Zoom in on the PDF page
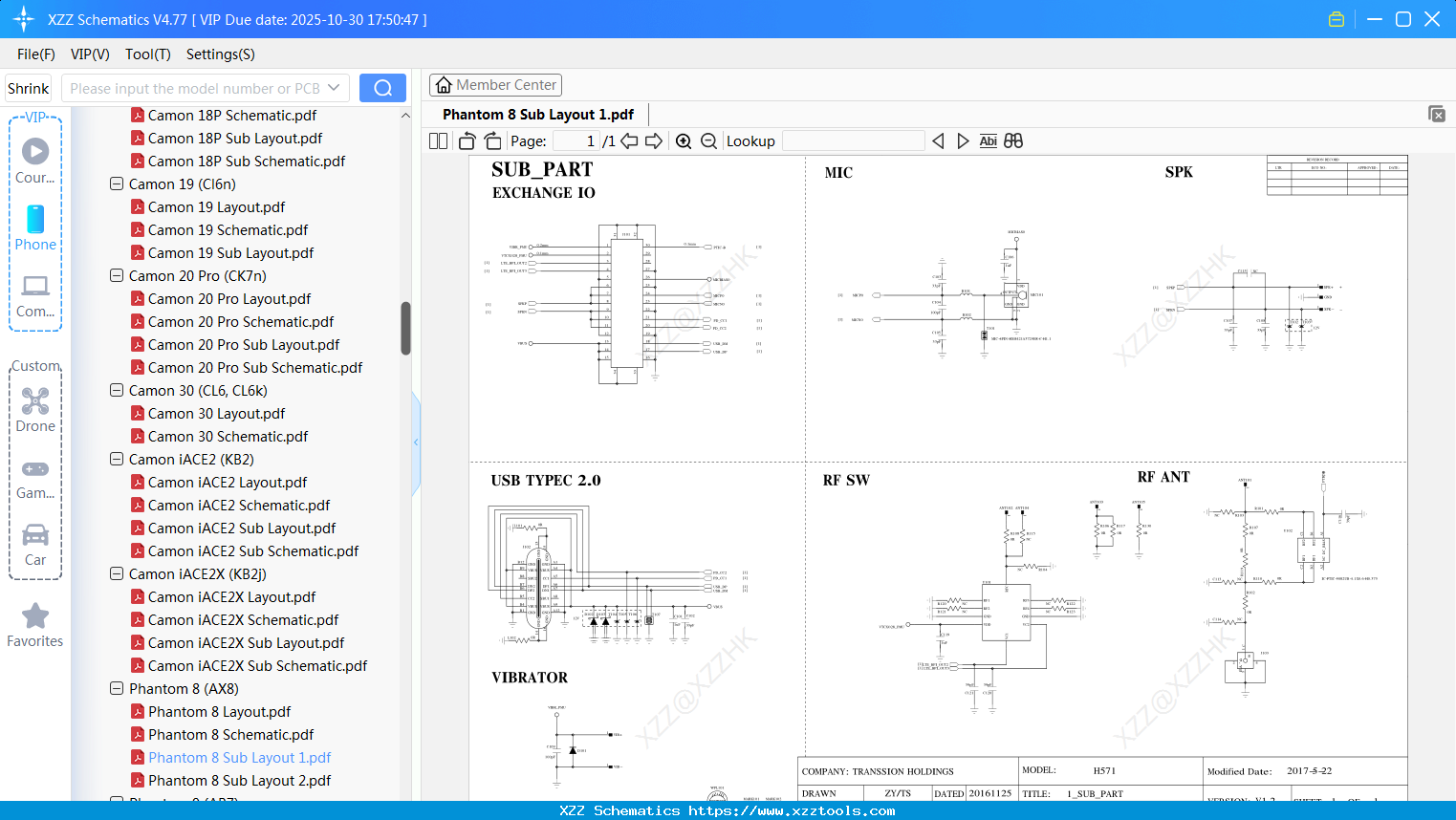The width and height of the screenshot is (1456, 820). coord(684,140)
